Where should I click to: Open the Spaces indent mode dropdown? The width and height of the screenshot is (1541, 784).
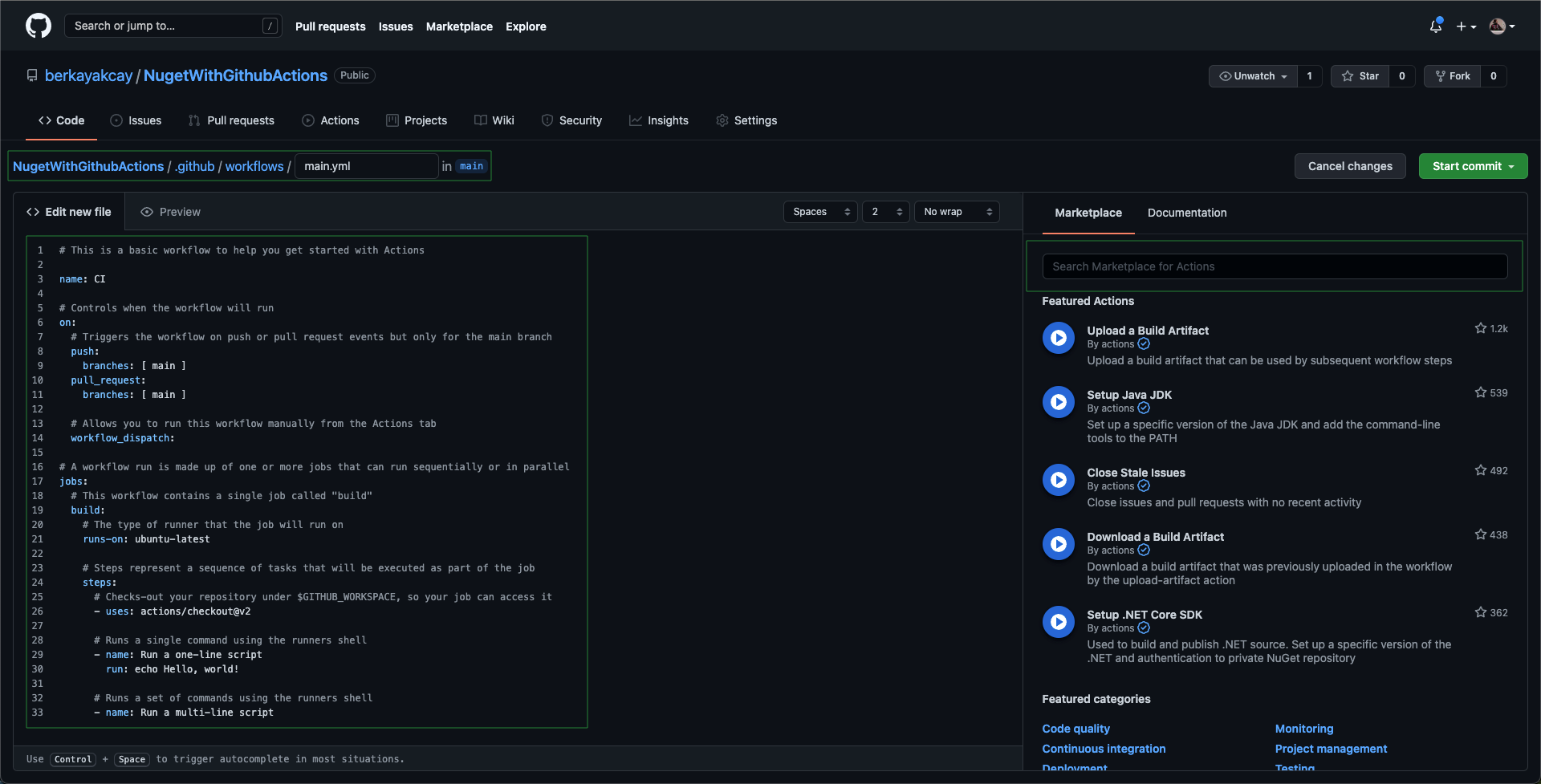coord(820,212)
